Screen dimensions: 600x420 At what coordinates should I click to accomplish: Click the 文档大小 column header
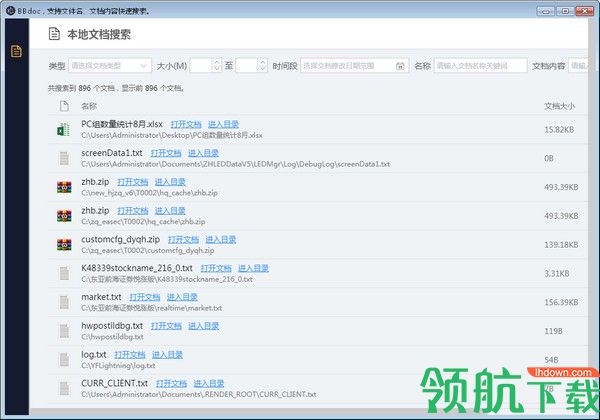[x=559, y=106]
